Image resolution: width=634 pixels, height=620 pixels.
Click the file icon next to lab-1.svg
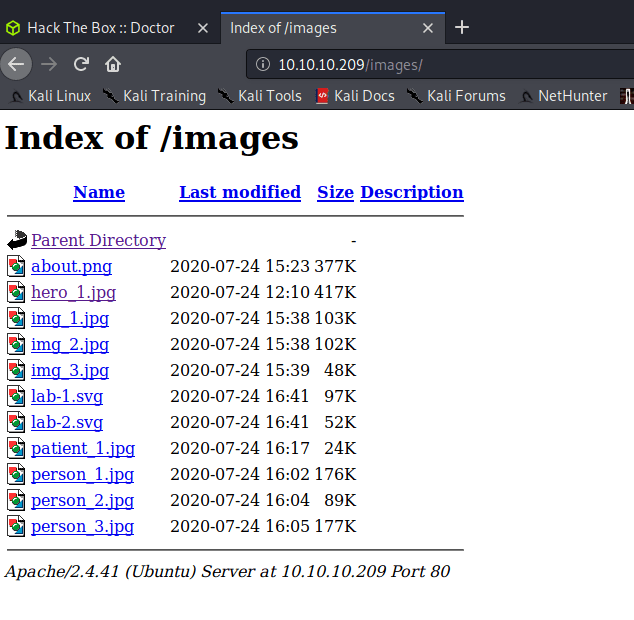17,396
